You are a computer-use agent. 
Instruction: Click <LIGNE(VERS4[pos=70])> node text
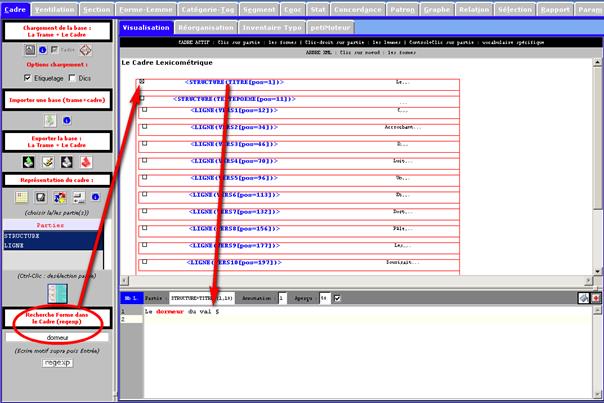[x=234, y=161]
